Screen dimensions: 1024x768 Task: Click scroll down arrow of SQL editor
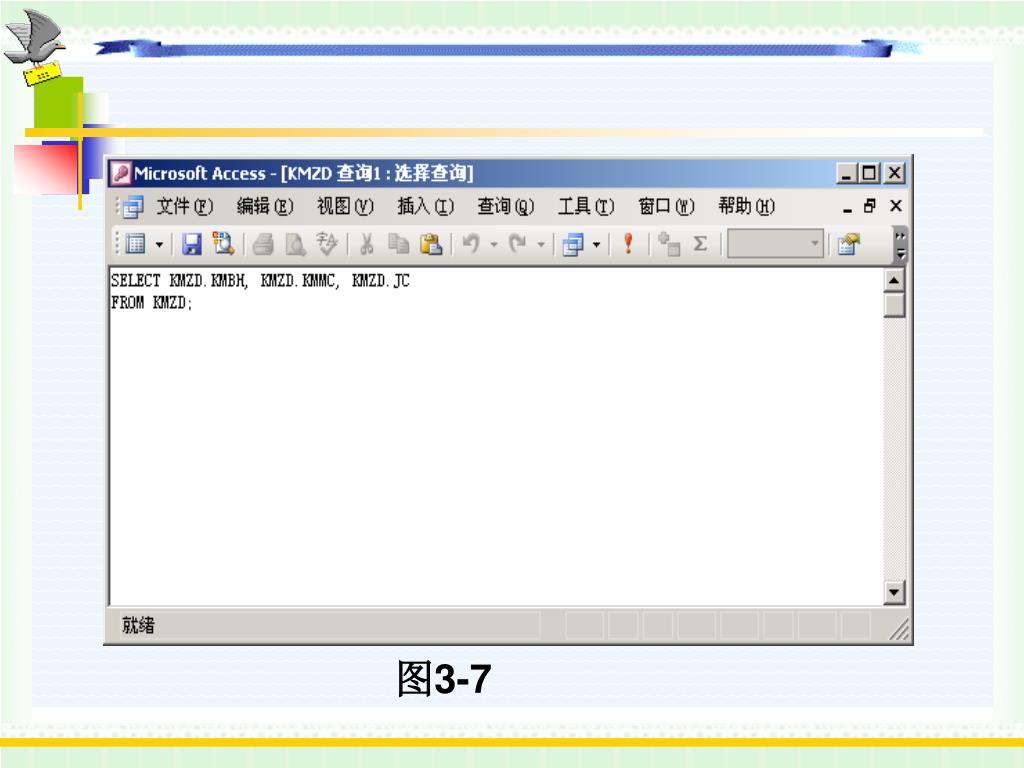894,592
